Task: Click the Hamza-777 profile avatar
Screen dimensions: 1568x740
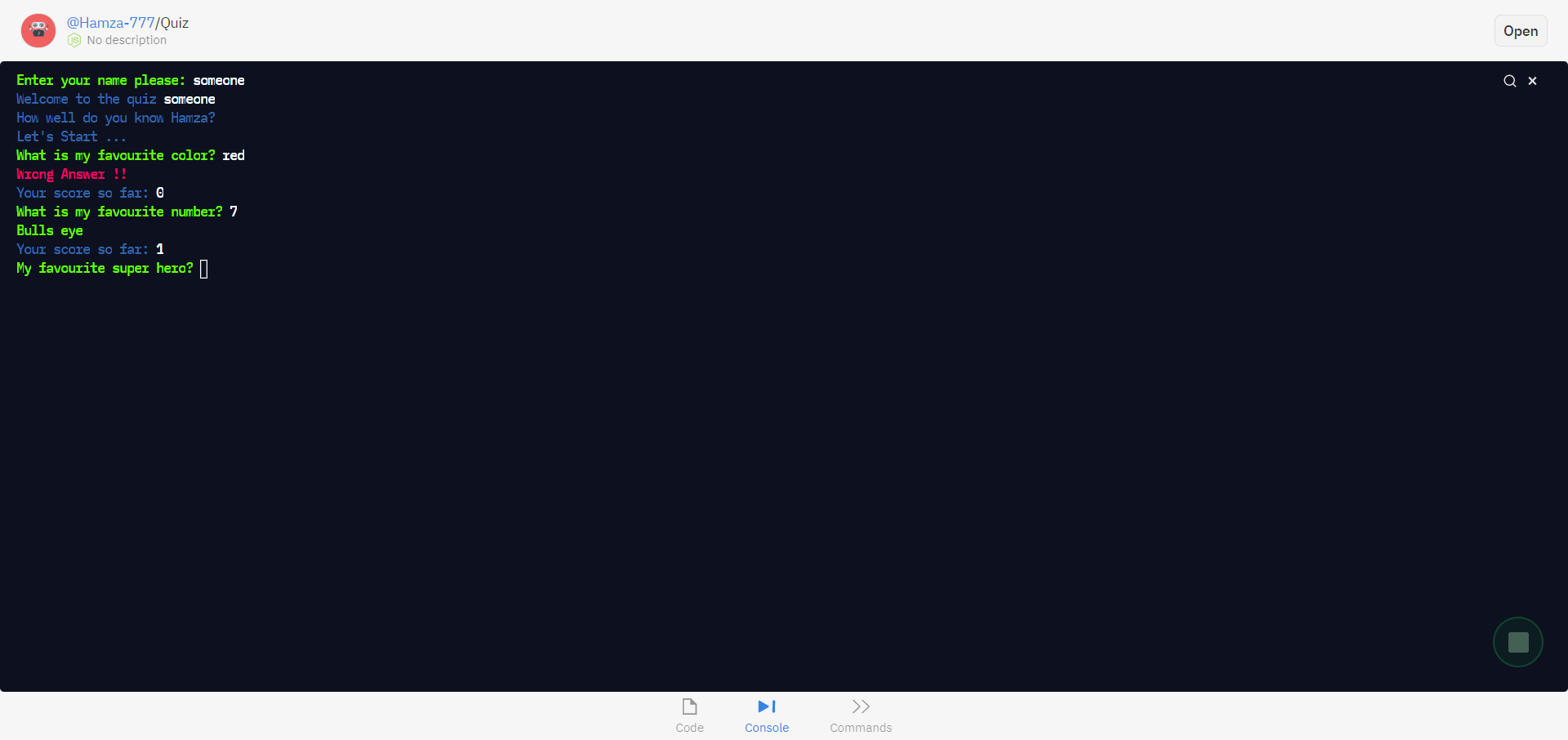Action: 38,31
